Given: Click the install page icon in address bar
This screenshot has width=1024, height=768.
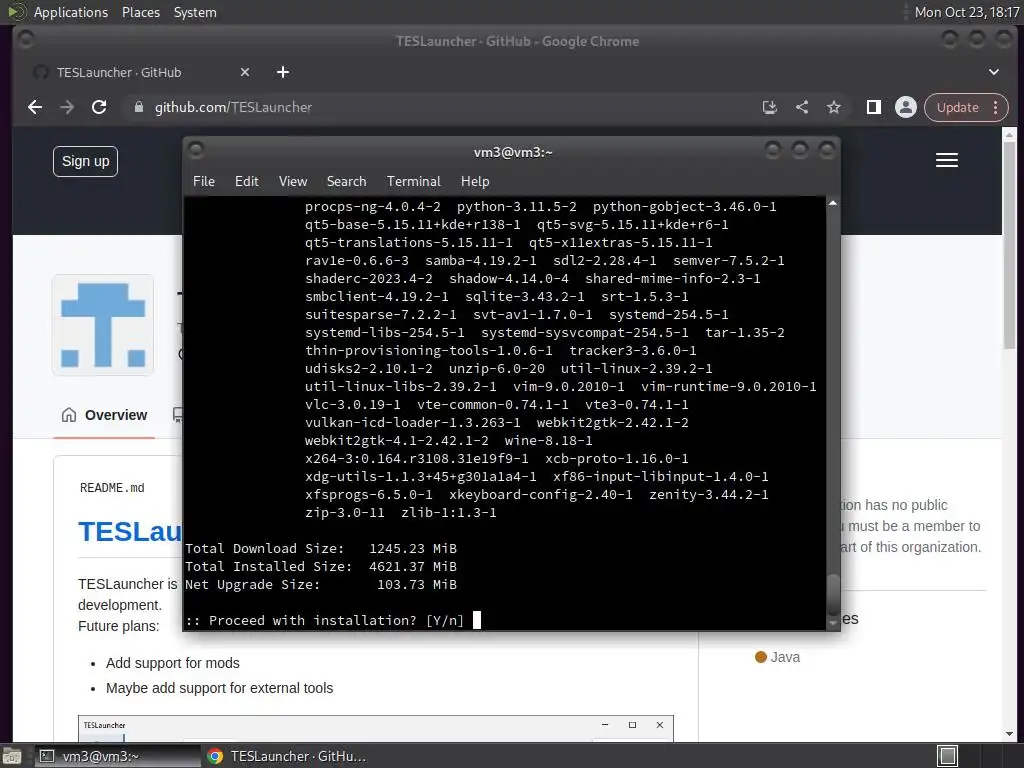Looking at the screenshot, I should (x=770, y=107).
